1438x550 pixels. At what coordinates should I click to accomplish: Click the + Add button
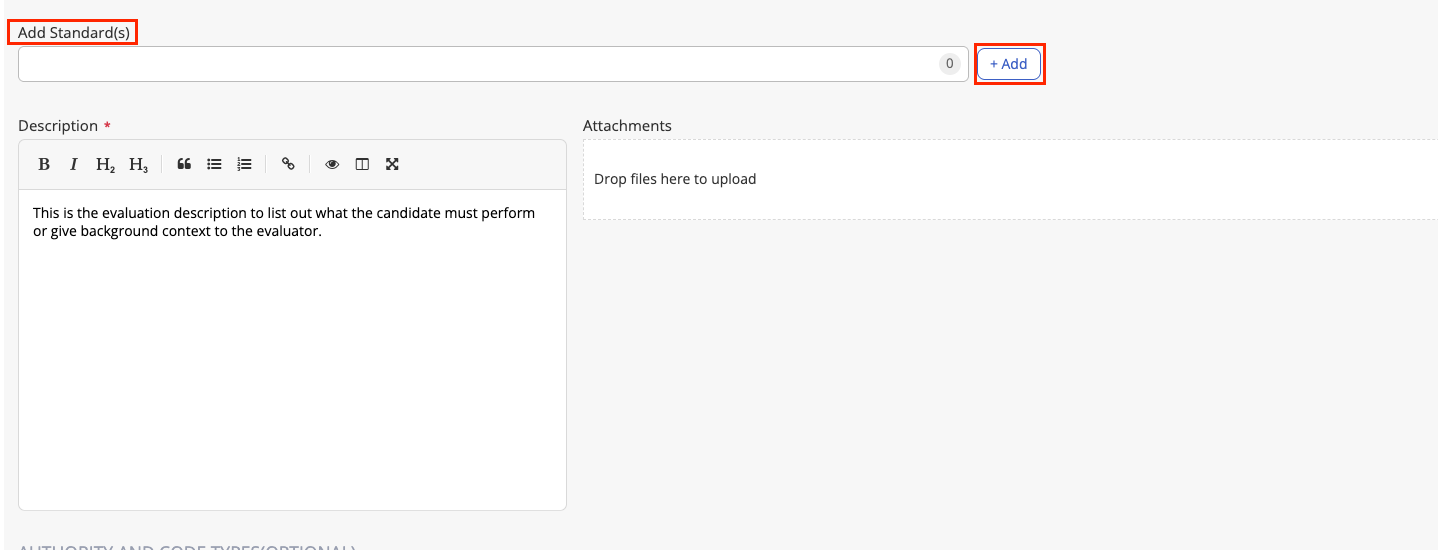click(x=1009, y=64)
